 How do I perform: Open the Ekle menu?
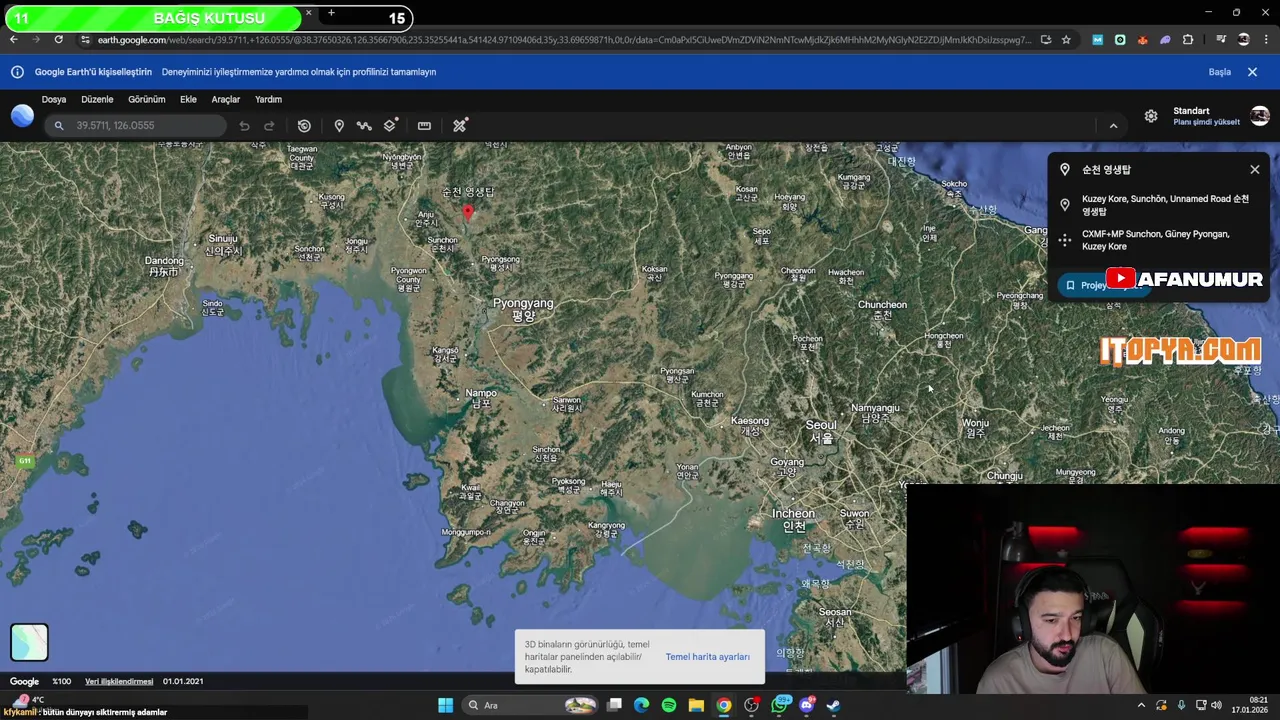point(188,99)
